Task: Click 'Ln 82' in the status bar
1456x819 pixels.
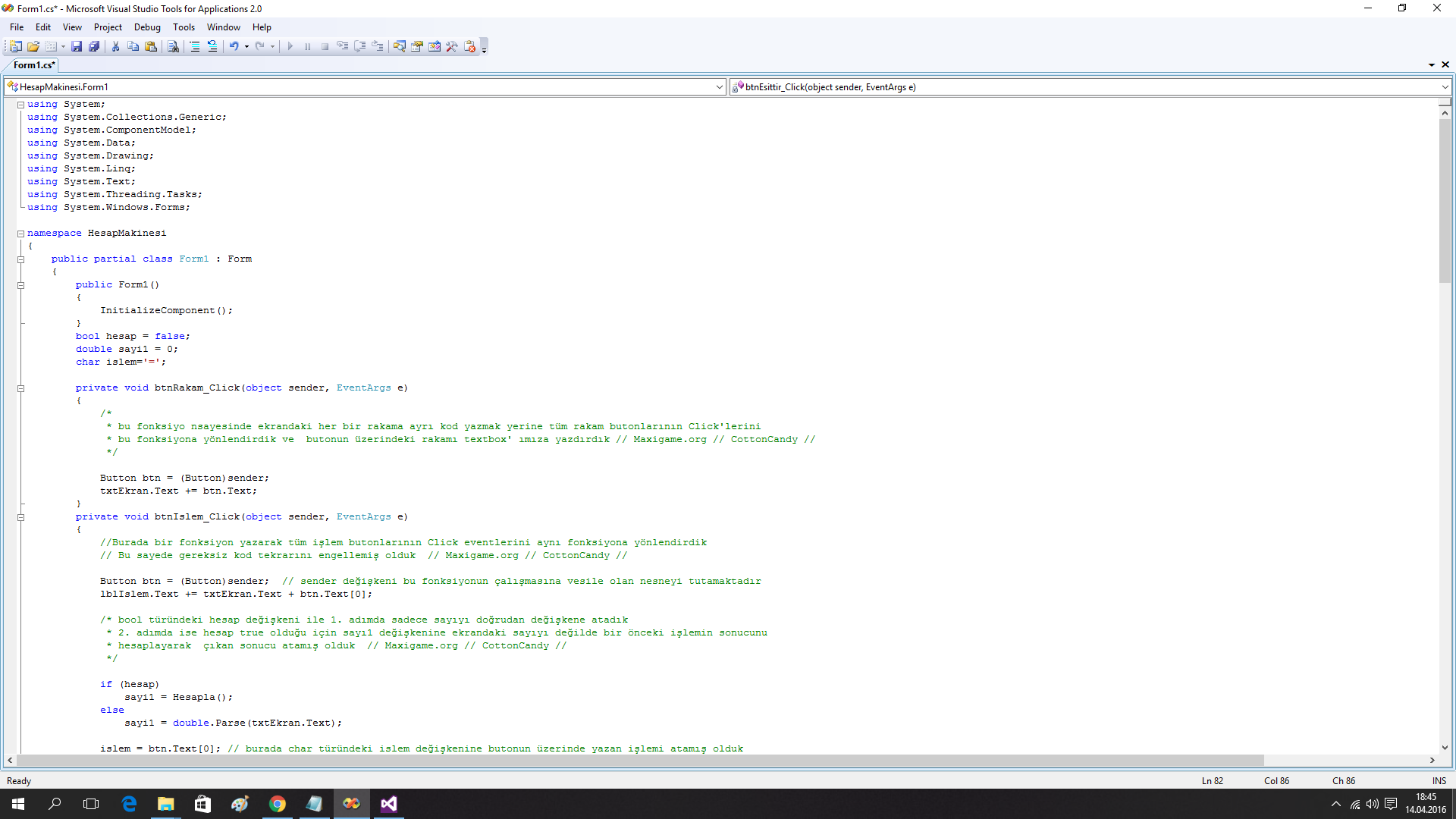Action: click(x=1212, y=781)
